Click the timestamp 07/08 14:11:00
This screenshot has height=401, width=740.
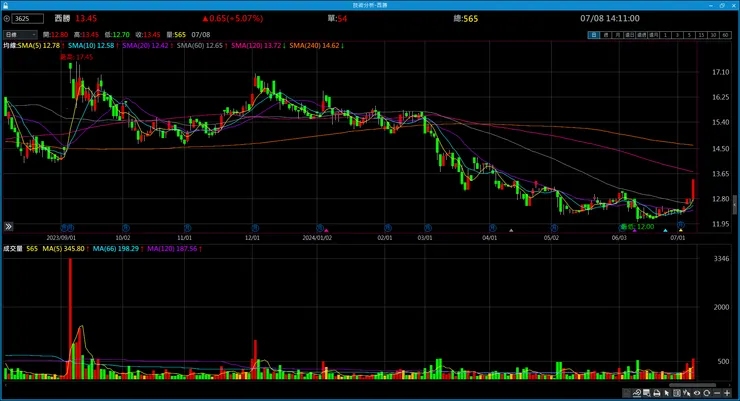[x=610, y=18]
